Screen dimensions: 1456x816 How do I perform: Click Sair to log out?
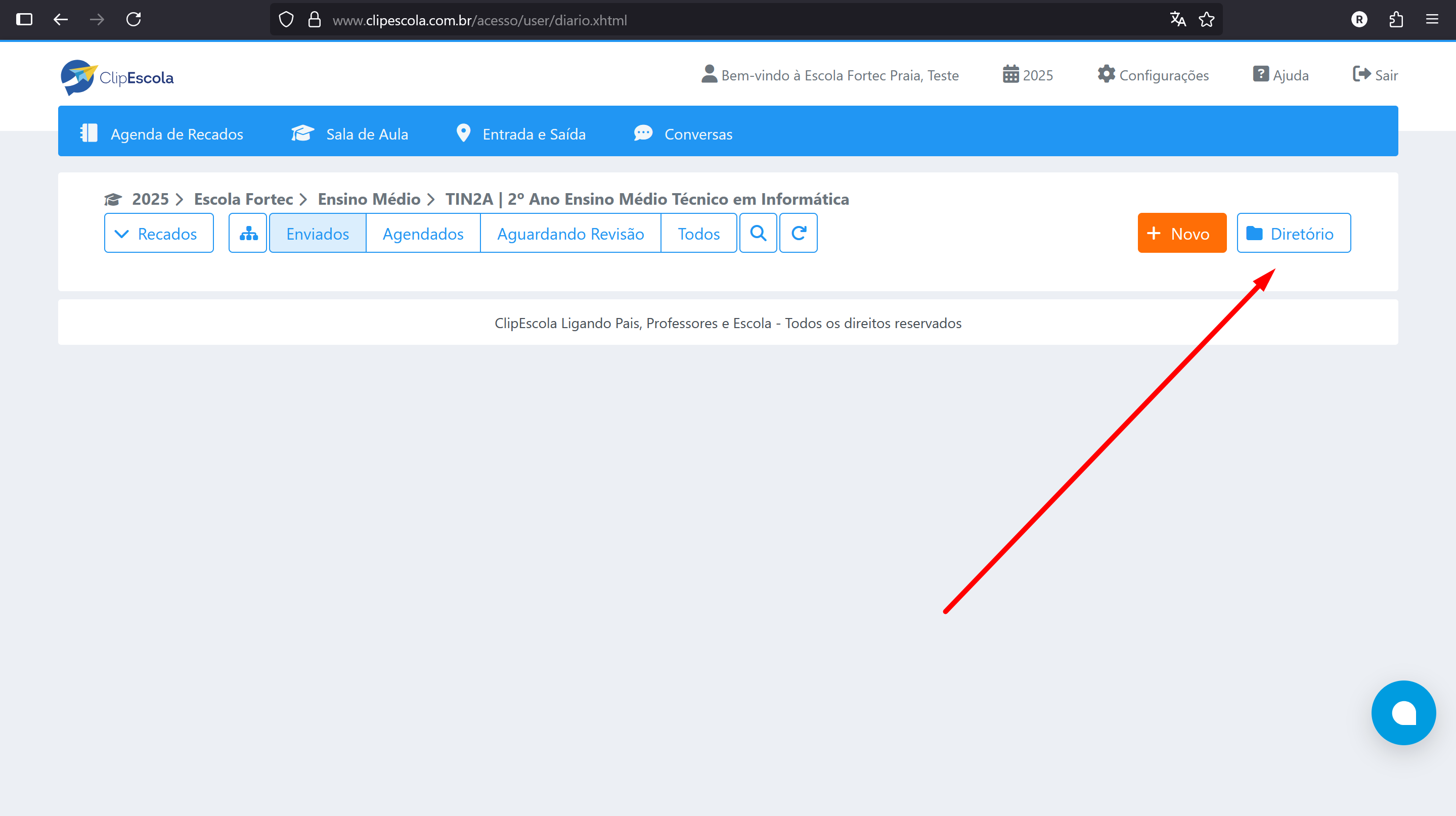[1375, 75]
